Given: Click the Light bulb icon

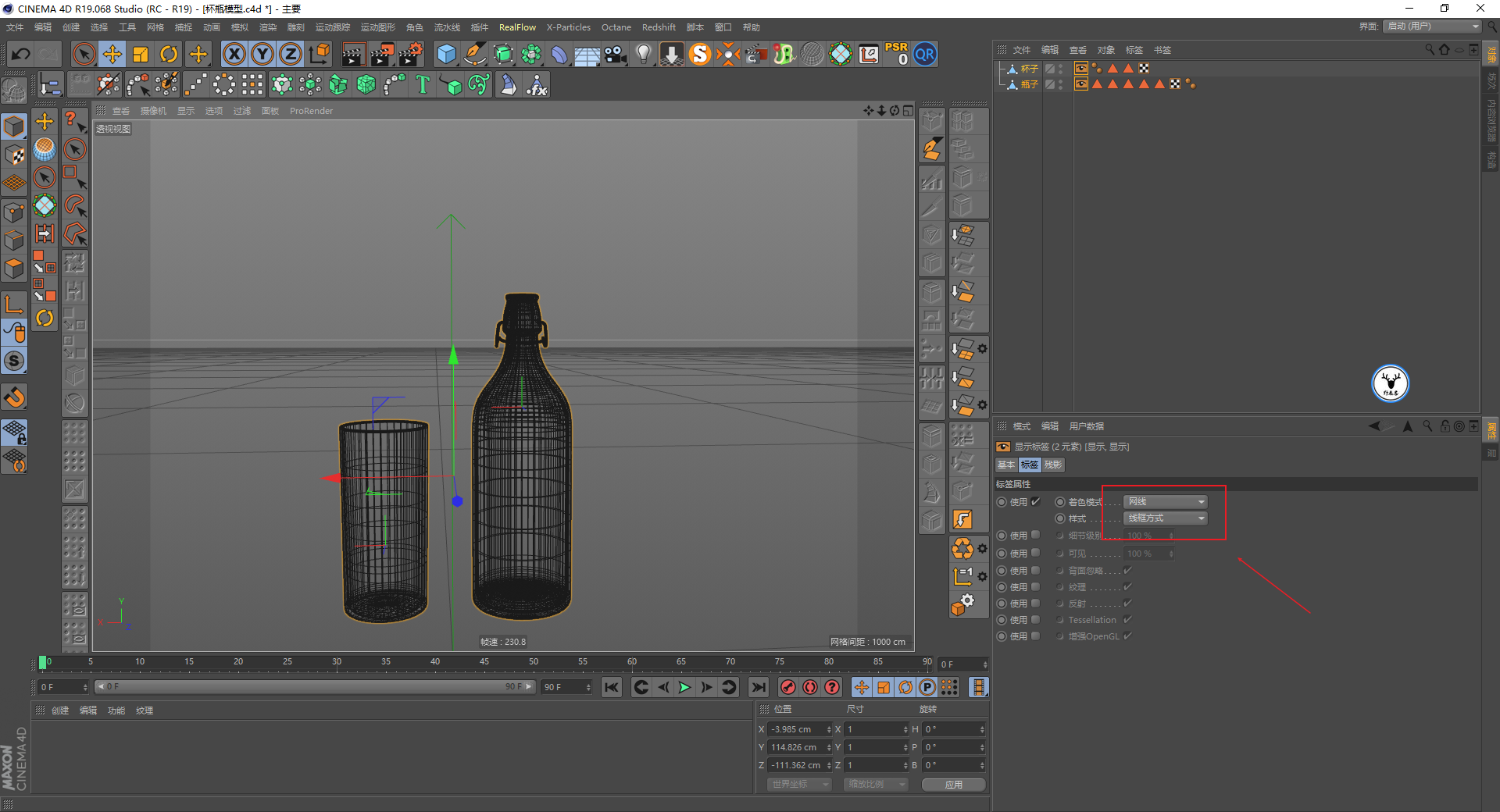Looking at the screenshot, I should [x=643, y=54].
